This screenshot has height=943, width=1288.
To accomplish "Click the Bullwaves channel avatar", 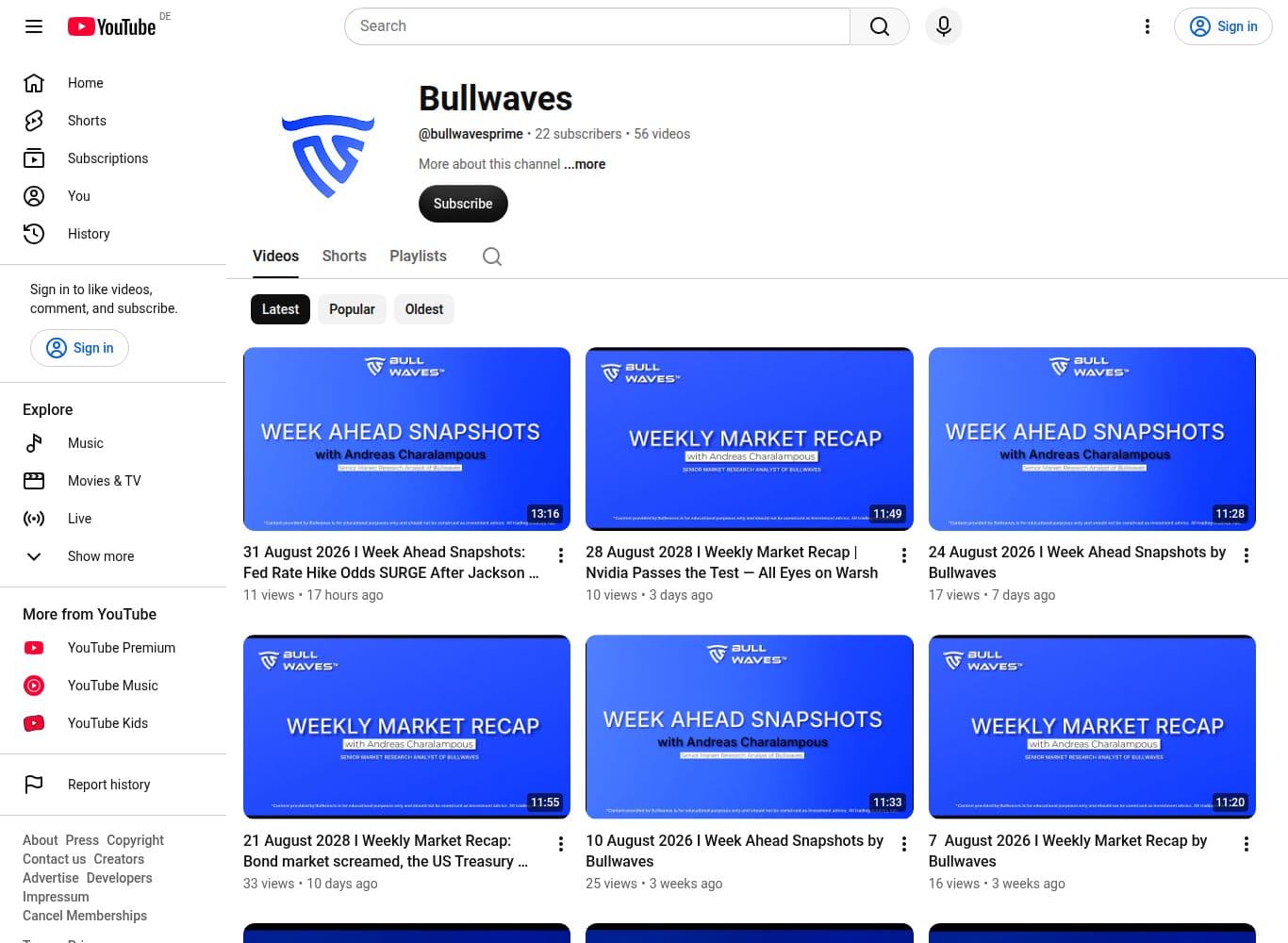I will point(328,155).
